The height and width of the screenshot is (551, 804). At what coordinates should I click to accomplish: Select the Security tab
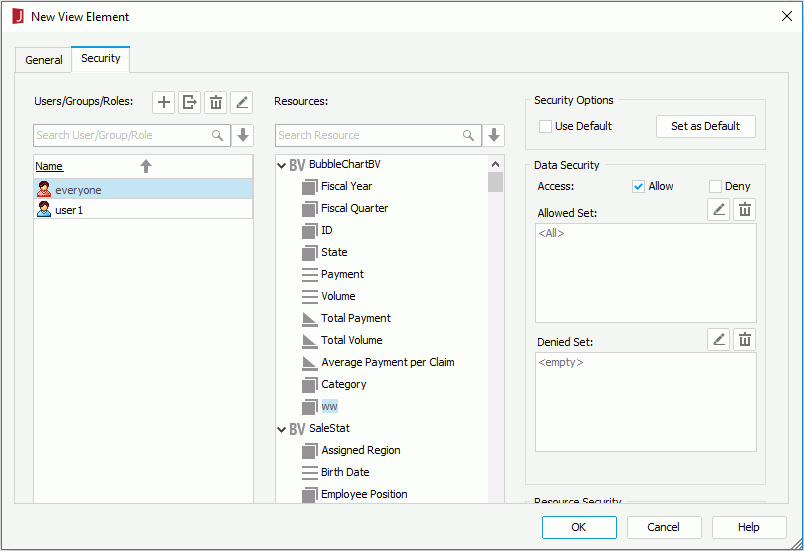(100, 58)
